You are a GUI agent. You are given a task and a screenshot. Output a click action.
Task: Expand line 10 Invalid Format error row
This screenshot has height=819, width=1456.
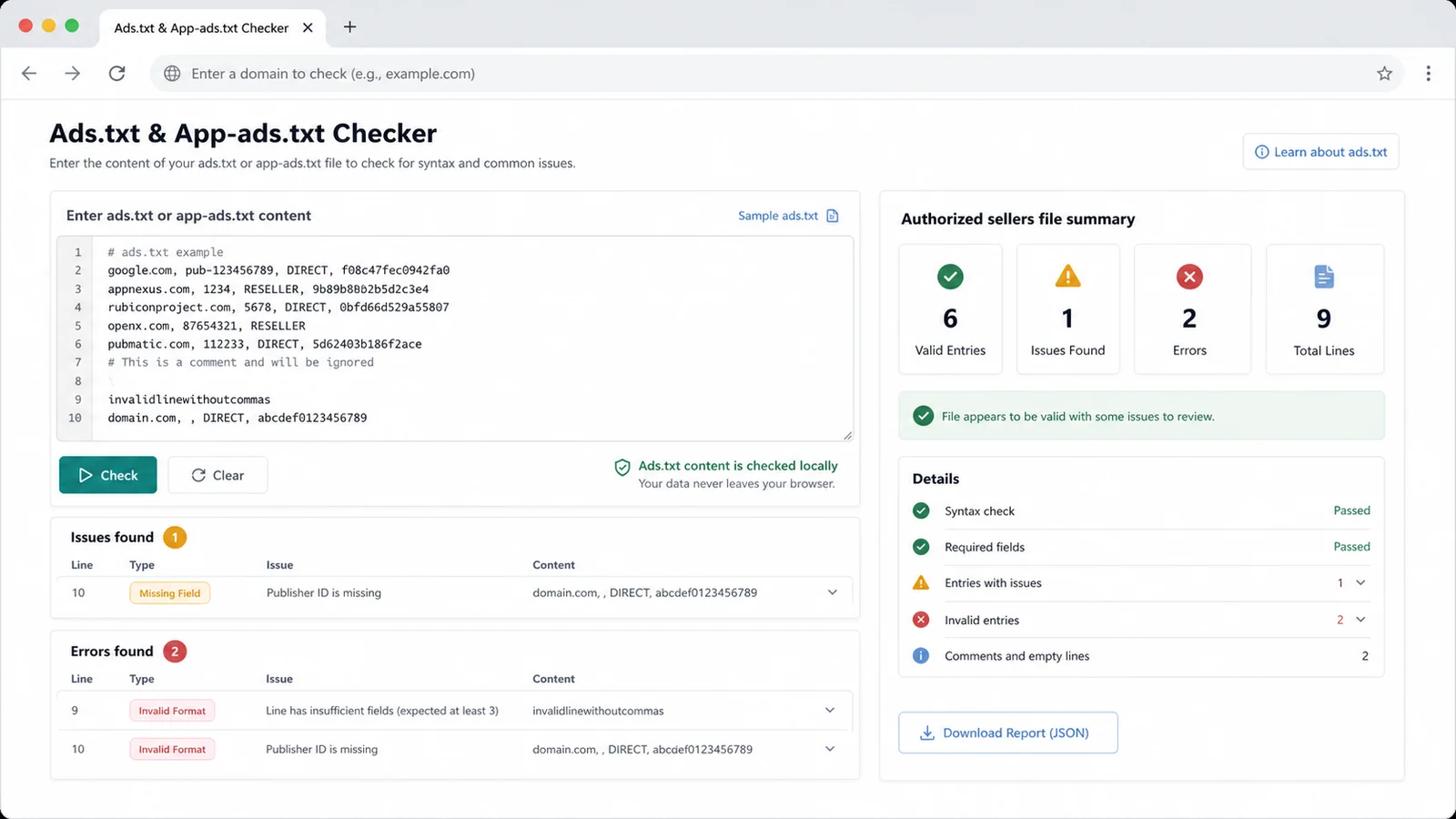point(830,749)
